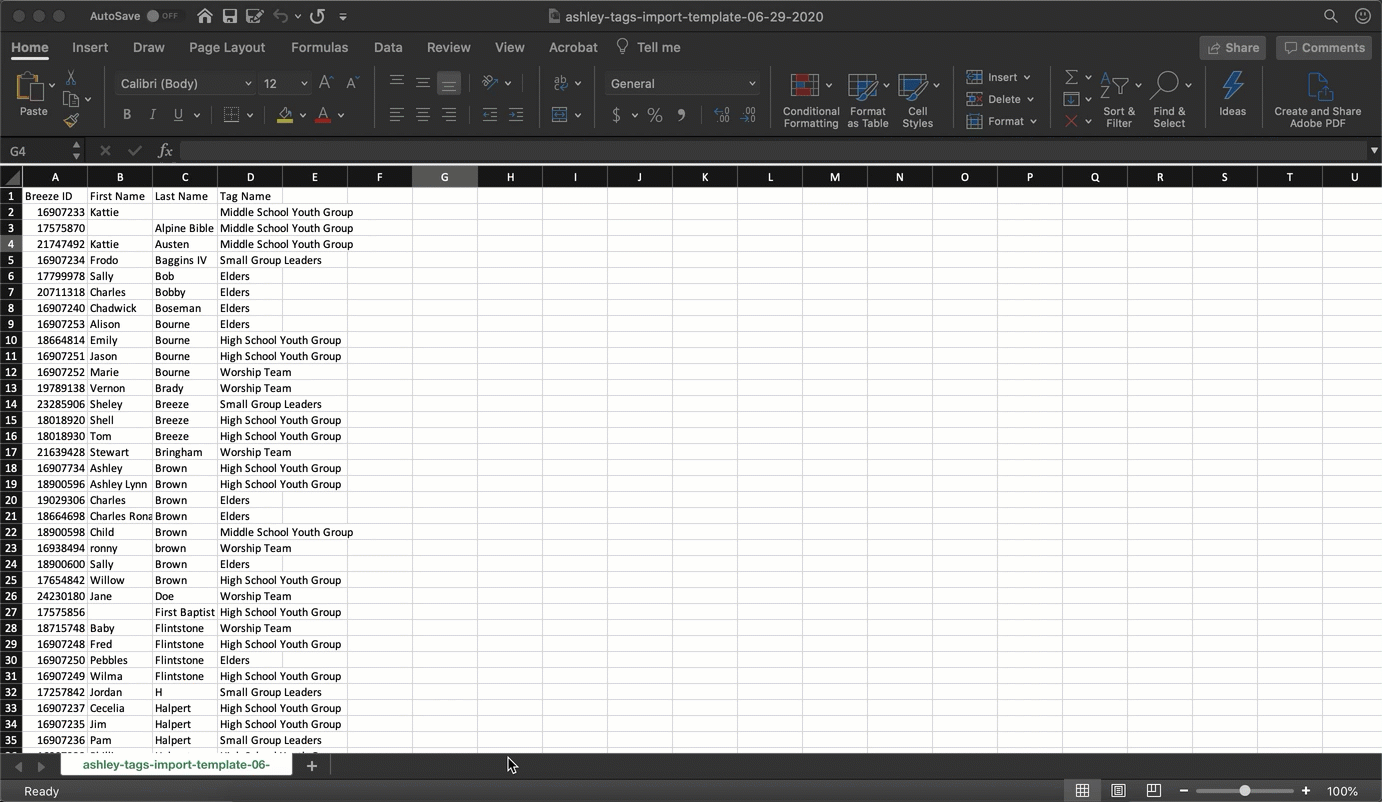Screen dimensions: 1382x802
Task: Expand the General number format dropdown
Action: [683, 84]
